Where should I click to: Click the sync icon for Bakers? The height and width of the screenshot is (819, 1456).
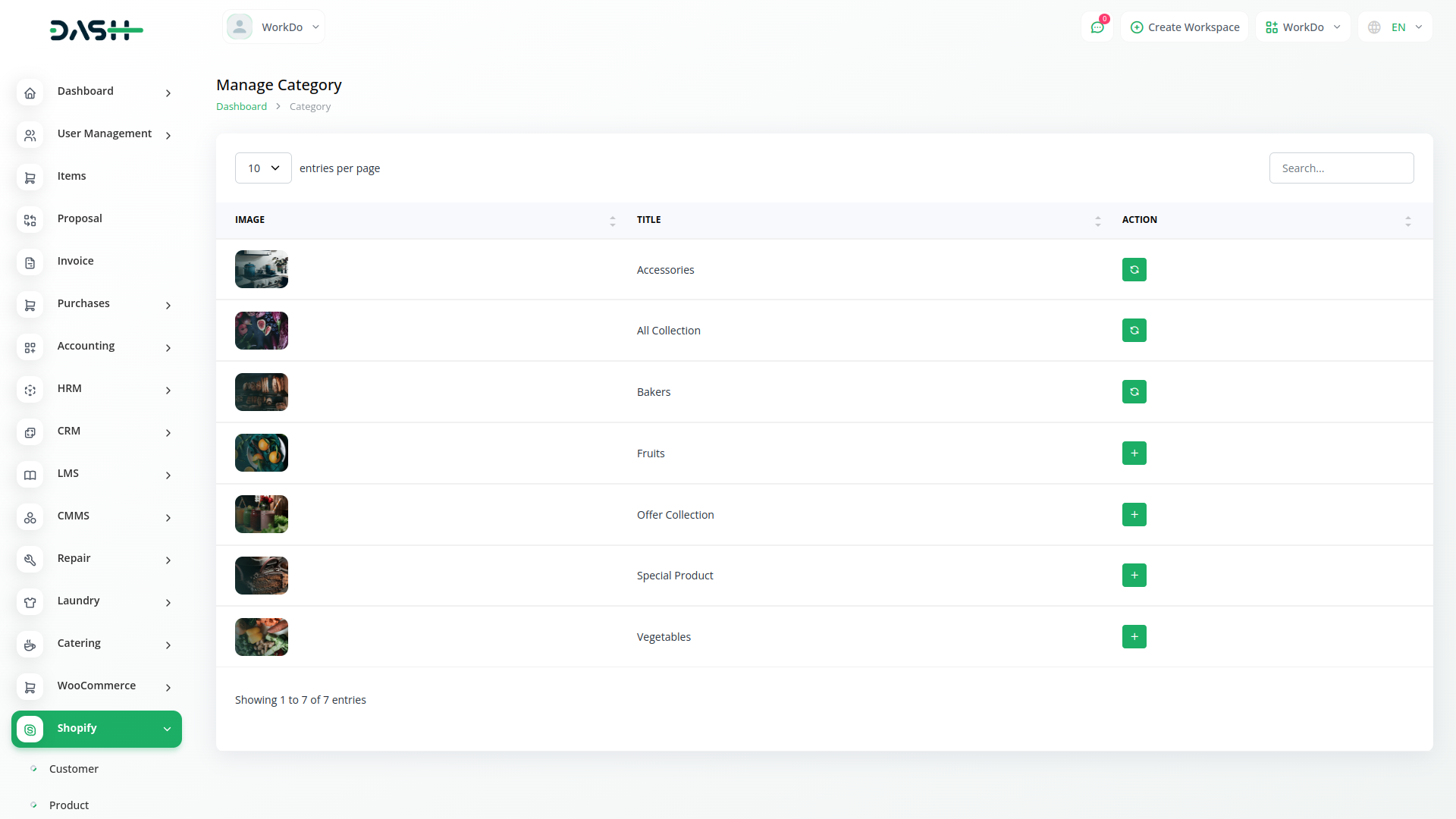pos(1134,392)
